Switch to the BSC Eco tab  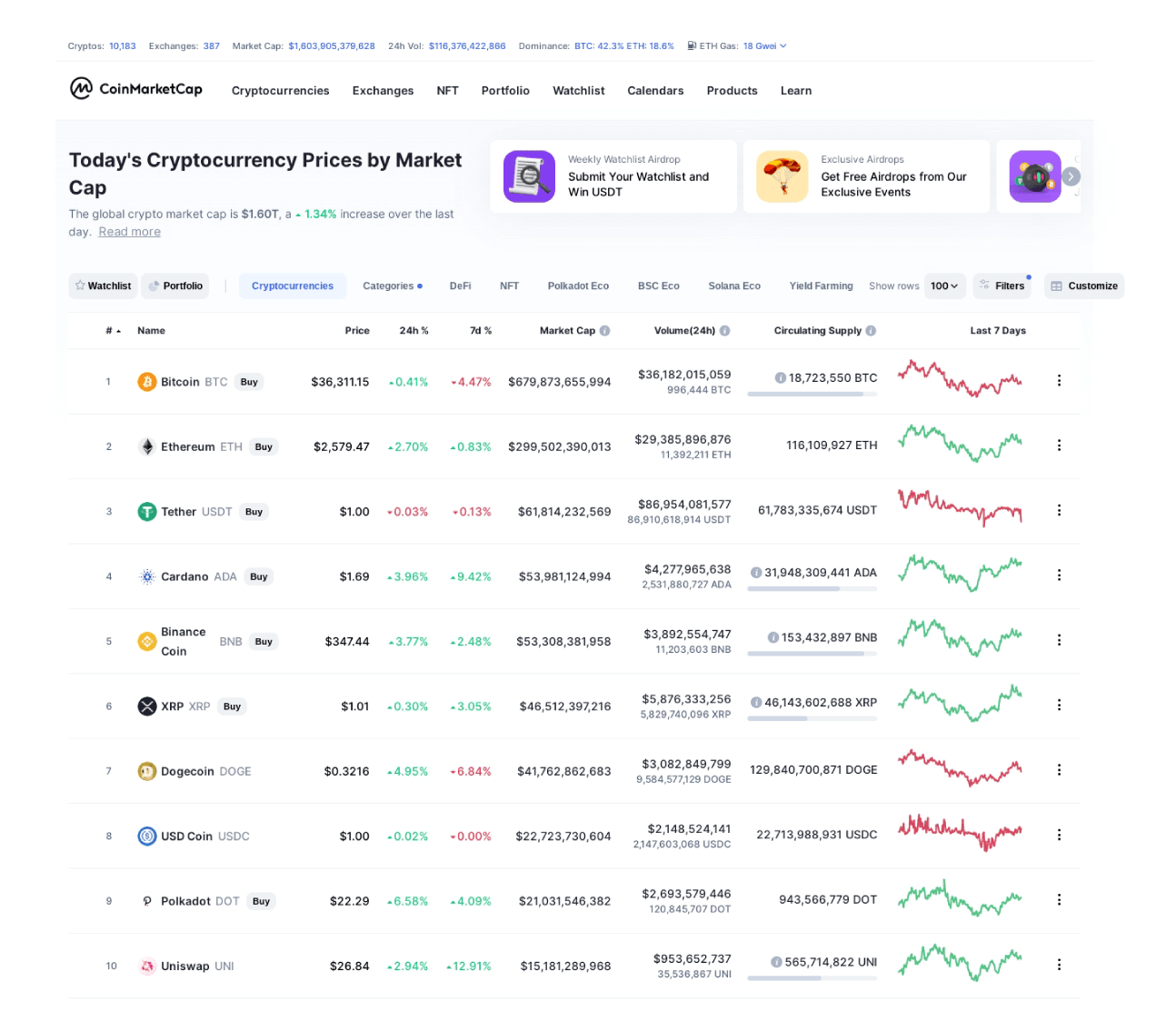click(x=658, y=286)
